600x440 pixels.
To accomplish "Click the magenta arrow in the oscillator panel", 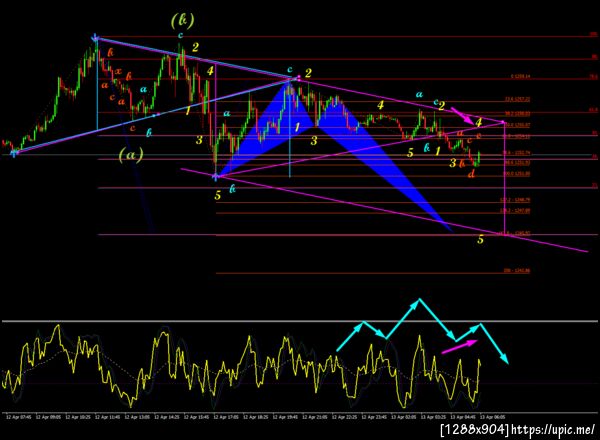I will coord(460,347).
